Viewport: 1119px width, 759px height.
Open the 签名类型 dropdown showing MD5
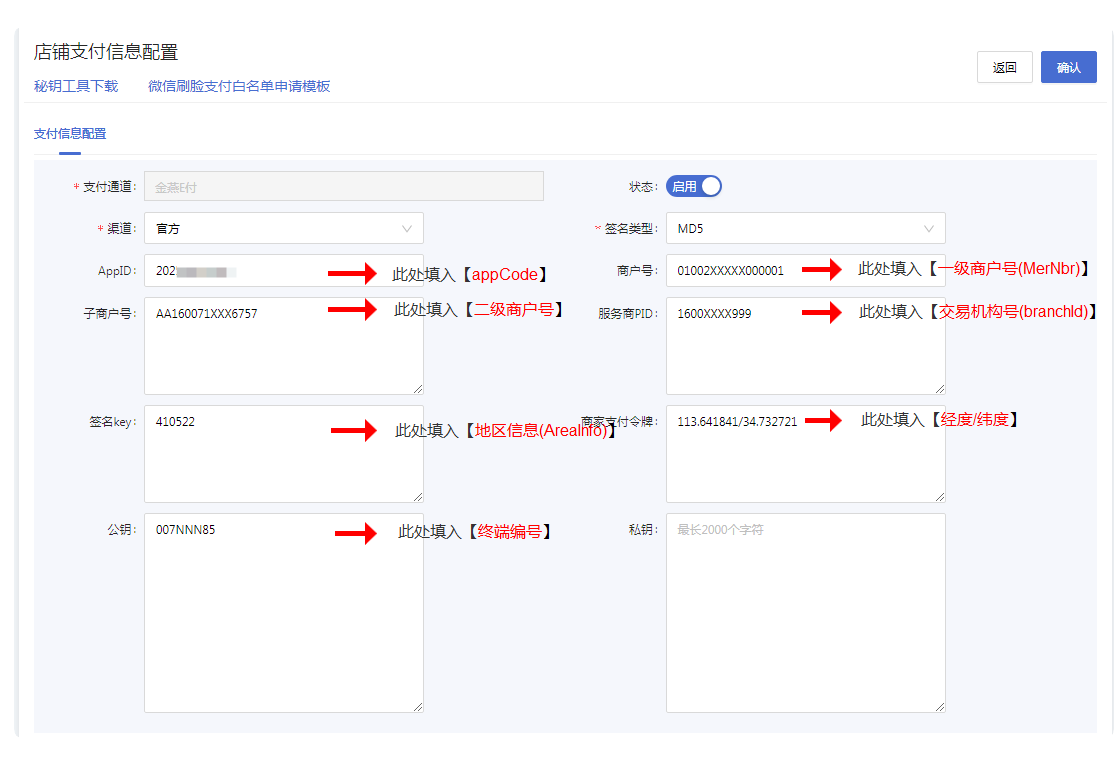[805, 228]
